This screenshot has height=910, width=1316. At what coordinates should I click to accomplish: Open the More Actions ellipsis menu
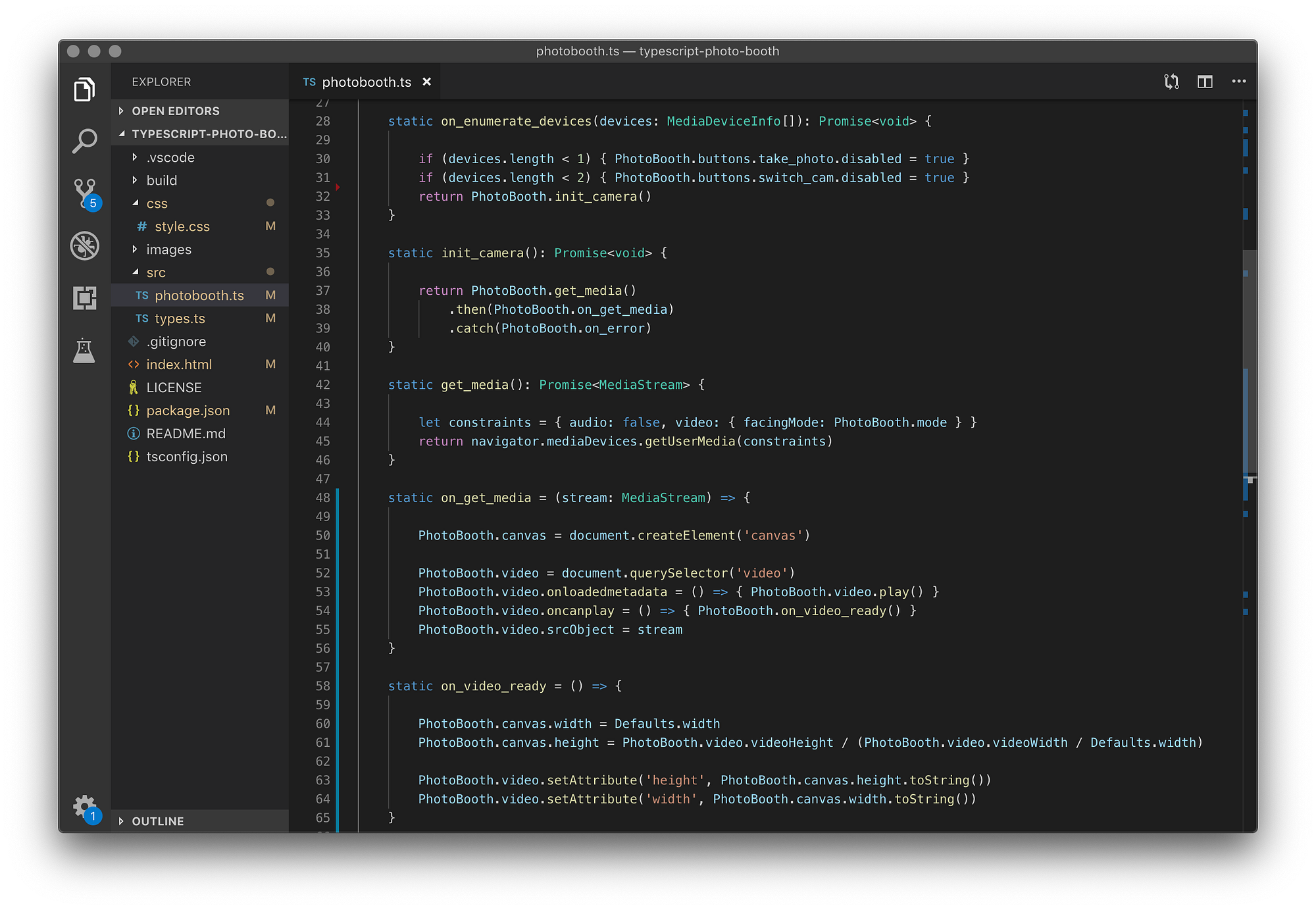tap(1239, 81)
